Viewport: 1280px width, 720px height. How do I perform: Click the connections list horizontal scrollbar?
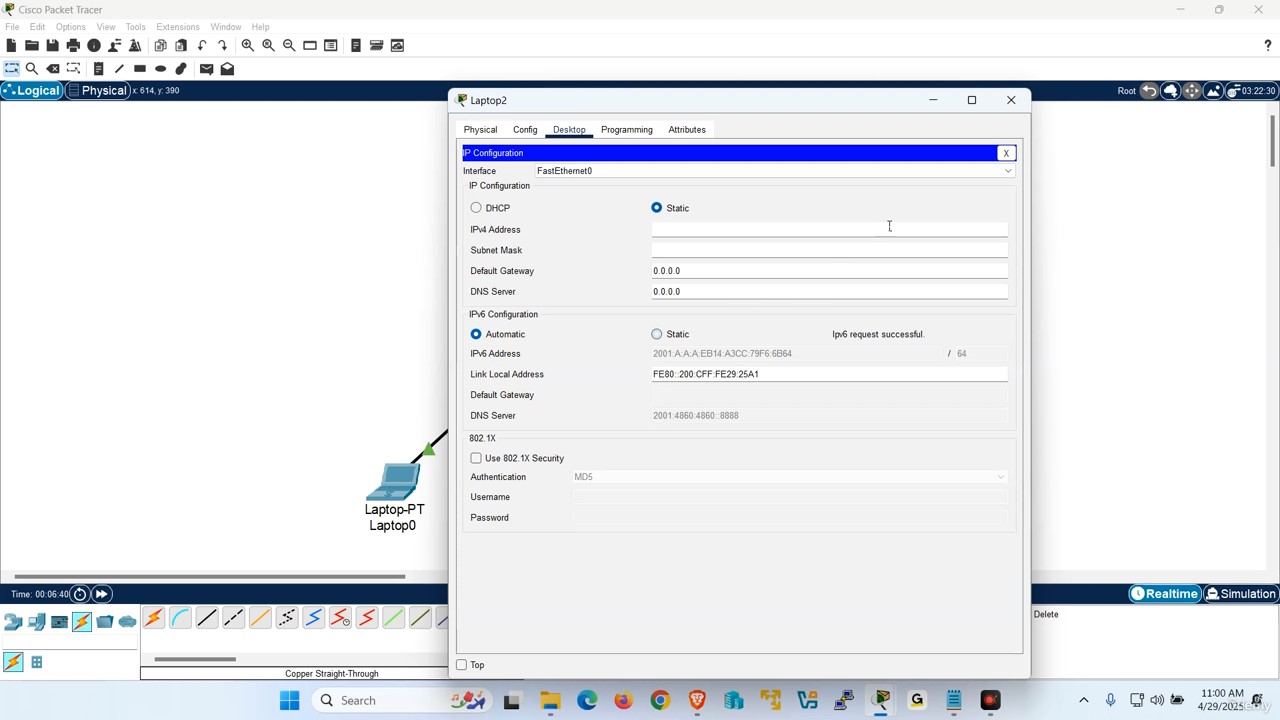coord(195,659)
